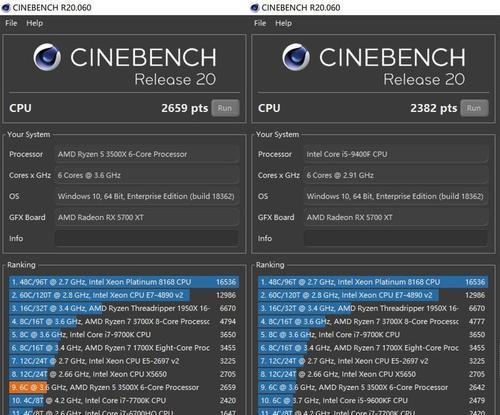Image resolution: width=500 pixels, height=415 pixels.
Task: Click the Cinebench title bar icon in right window
Action: pos(255,7)
